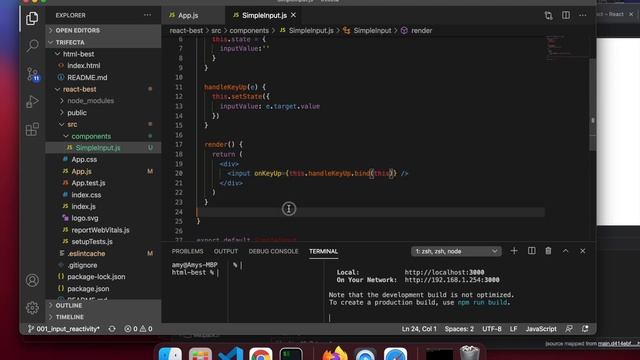Viewport: 640px width, 360px height.
Task: Open Google Chrome in the dock
Action: [x=261, y=354]
